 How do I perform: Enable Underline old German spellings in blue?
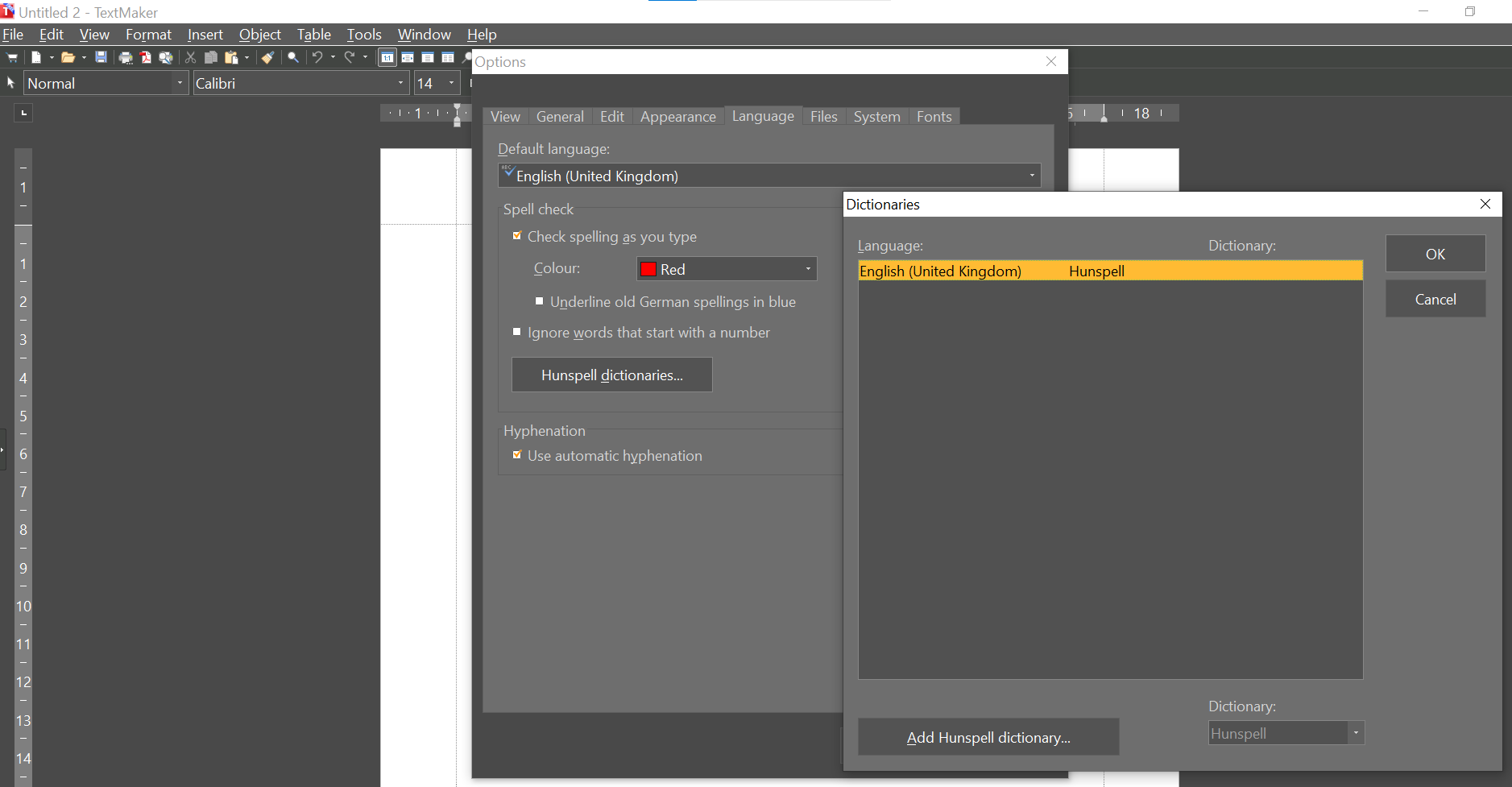pos(540,301)
